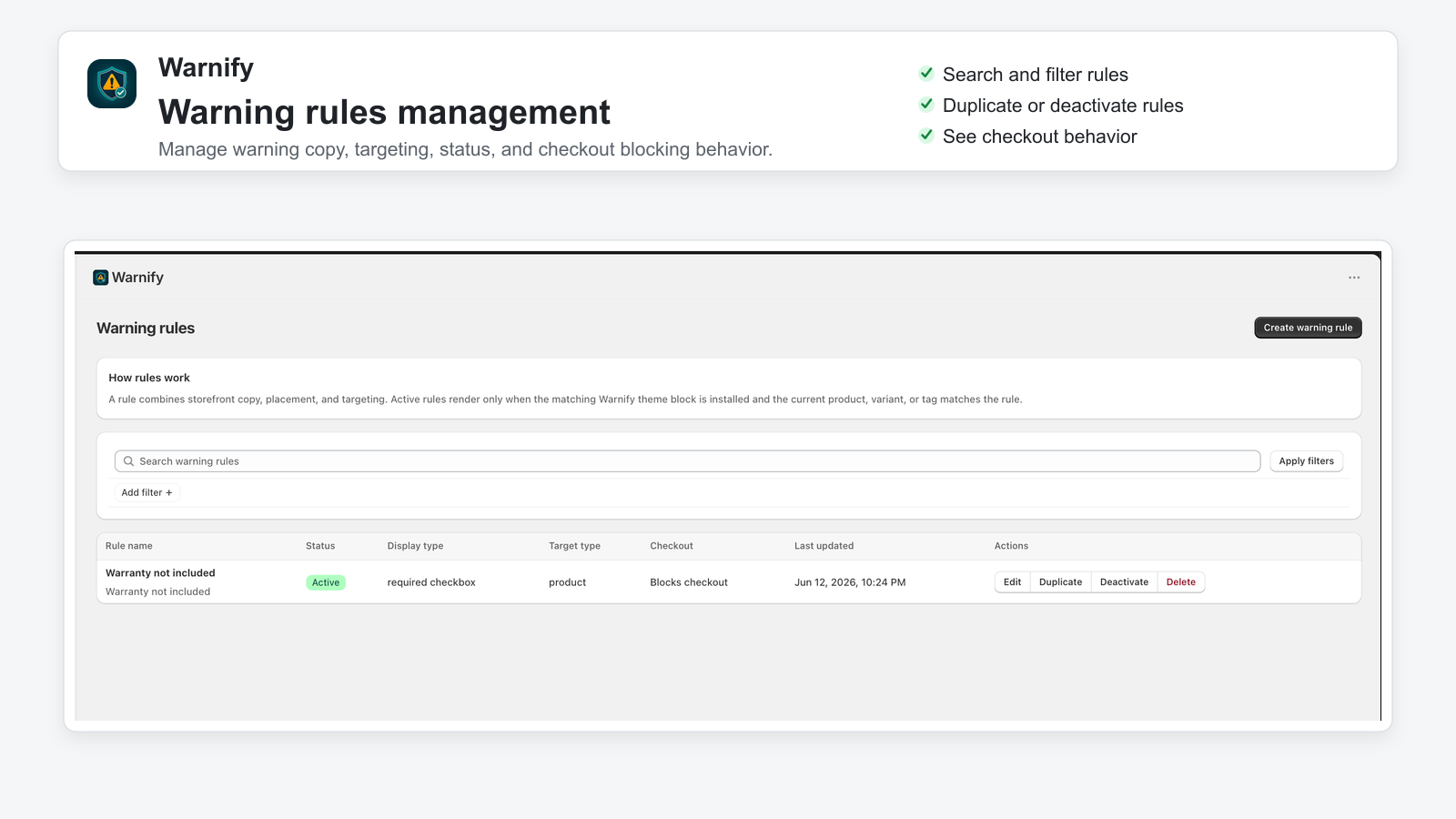Click the Create warning rule button
Image resolution: width=1456 pixels, height=819 pixels.
pos(1308,328)
